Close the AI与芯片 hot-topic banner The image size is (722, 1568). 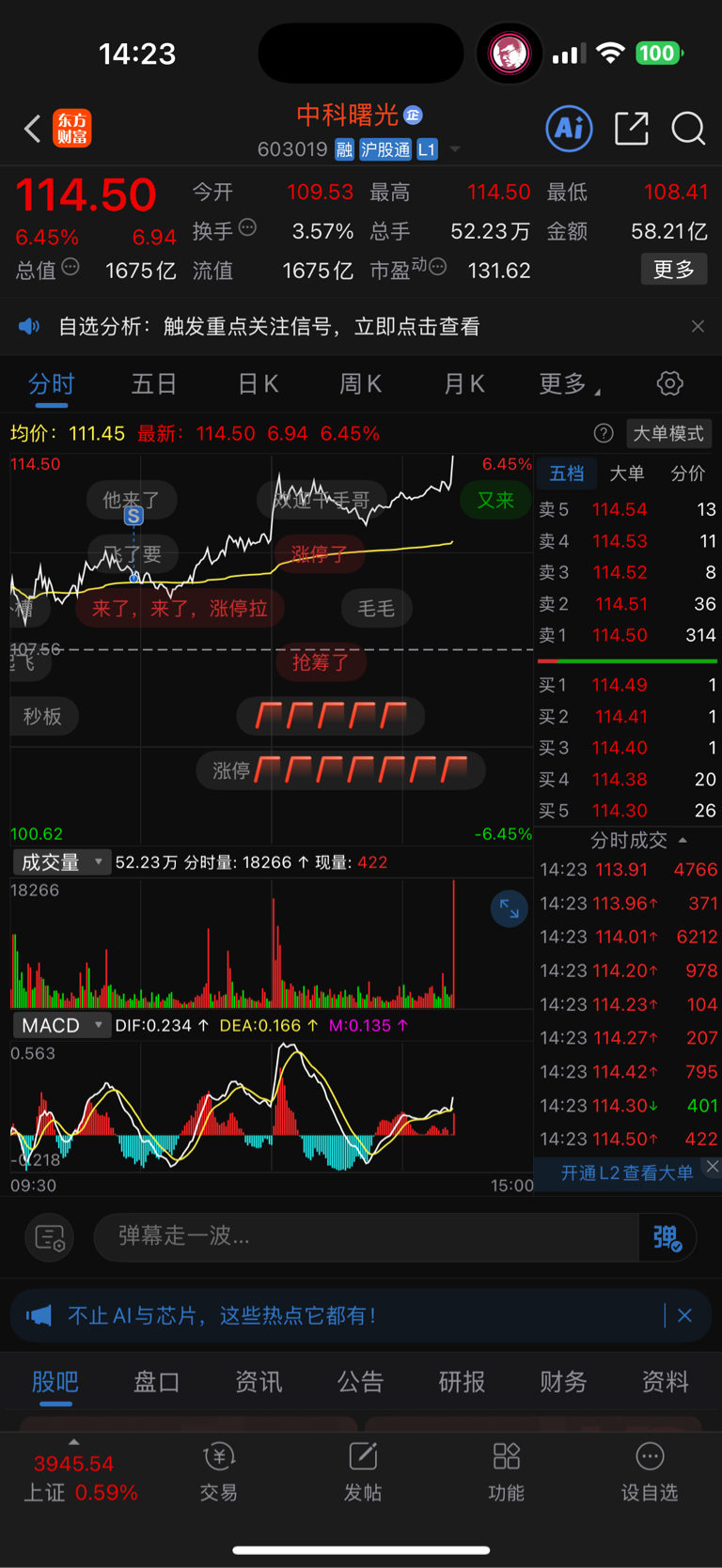click(684, 1315)
